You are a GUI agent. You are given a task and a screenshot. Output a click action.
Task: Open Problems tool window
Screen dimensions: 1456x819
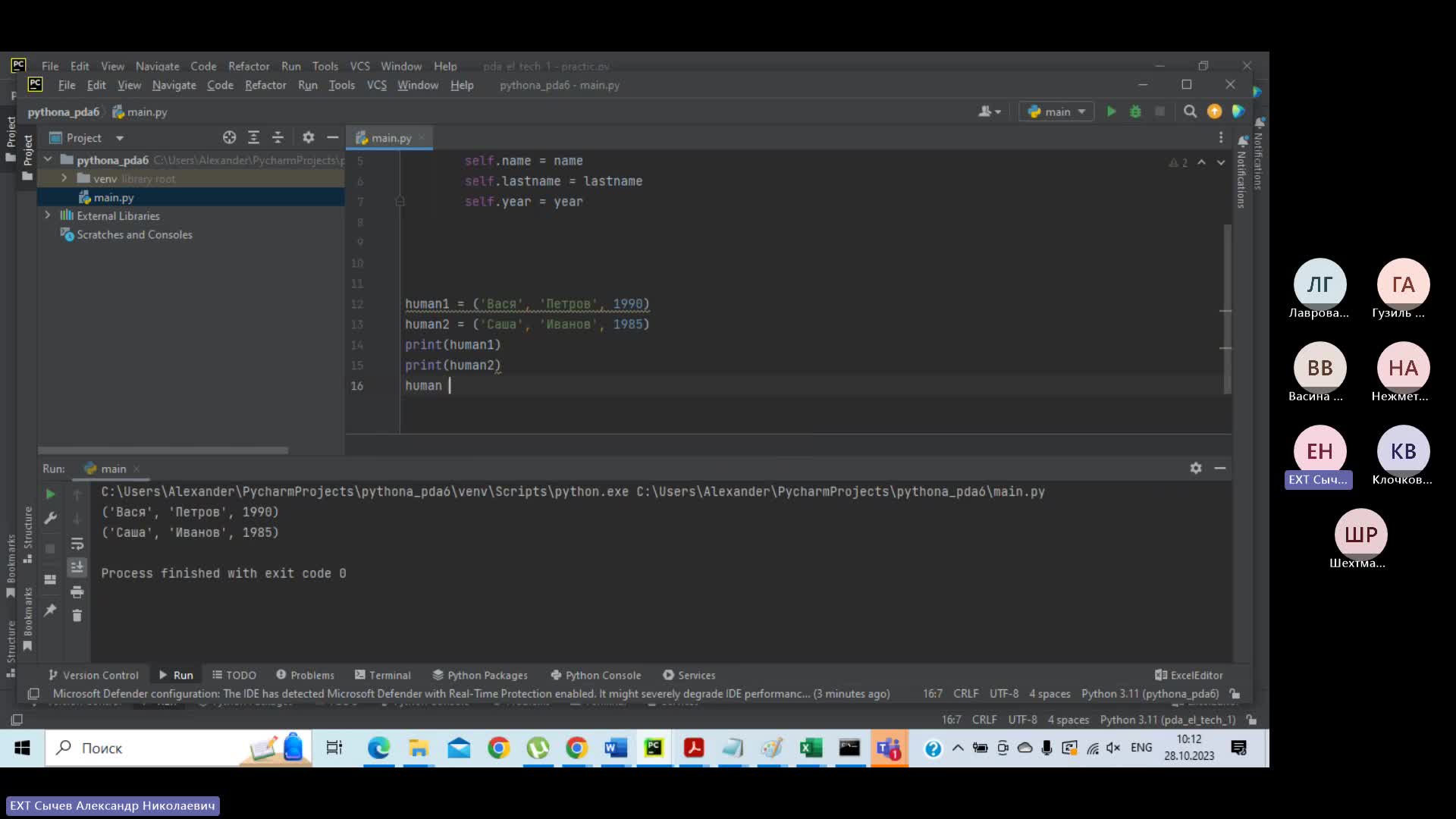pos(305,675)
